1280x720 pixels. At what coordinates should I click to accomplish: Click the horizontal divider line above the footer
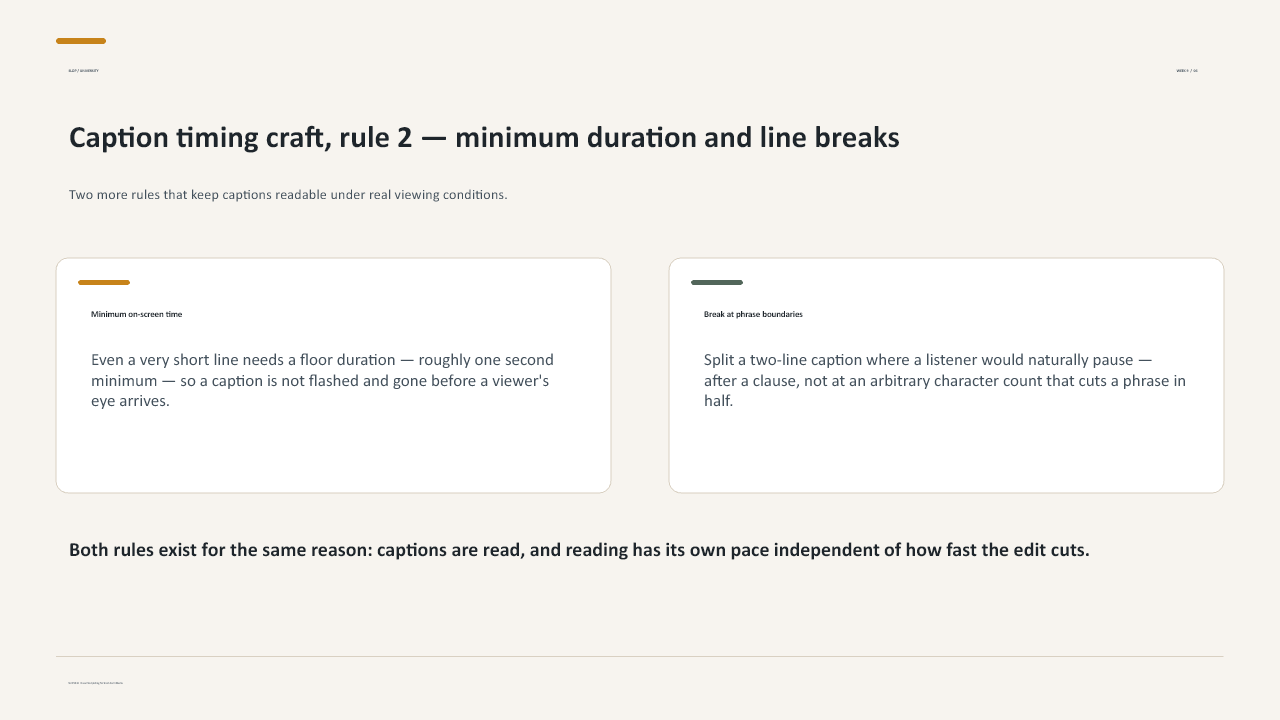(640, 657)
